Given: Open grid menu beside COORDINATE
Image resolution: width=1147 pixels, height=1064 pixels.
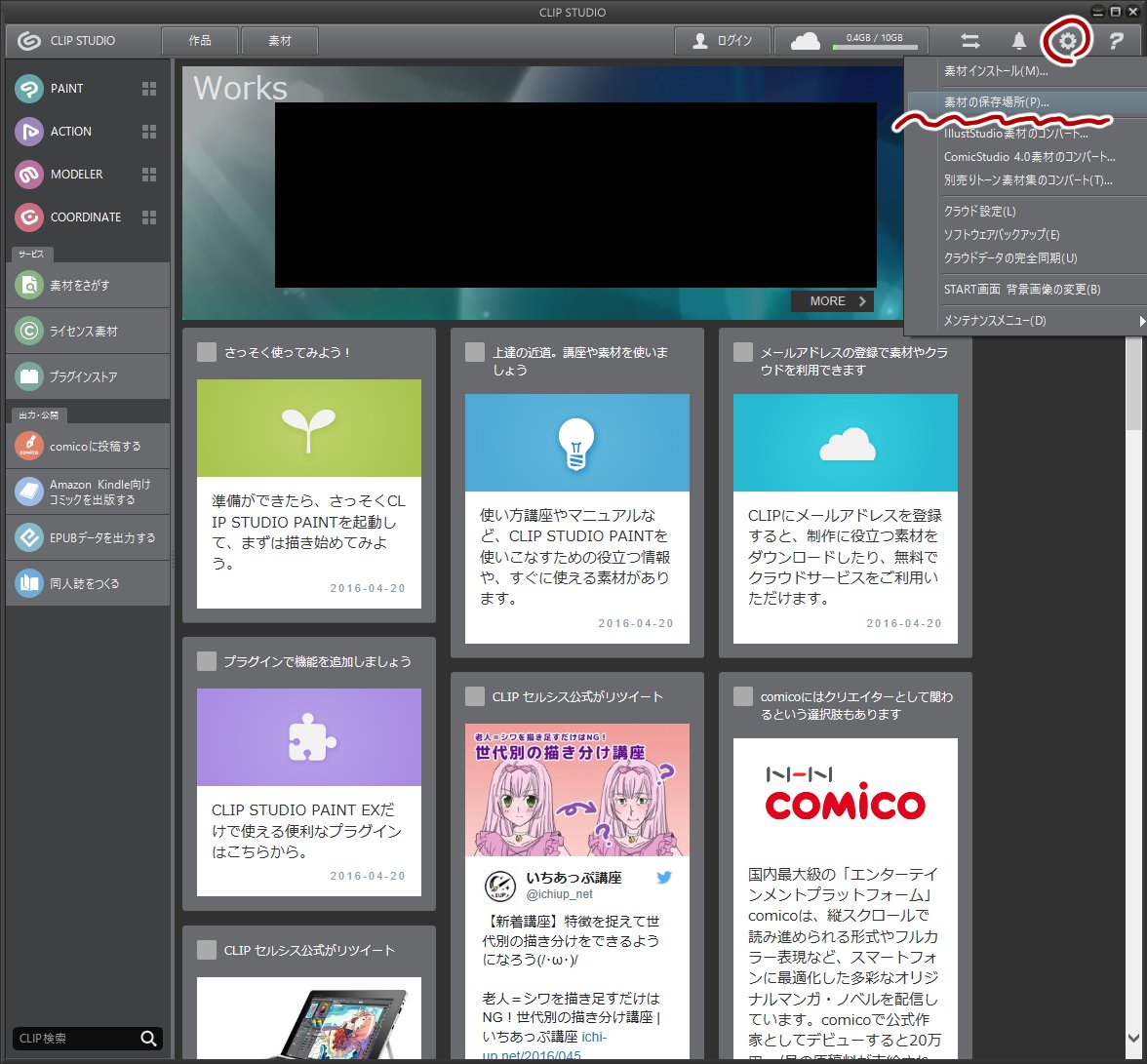Looking at the screenshot, I should pyautogui.click(x=149, y=217).
